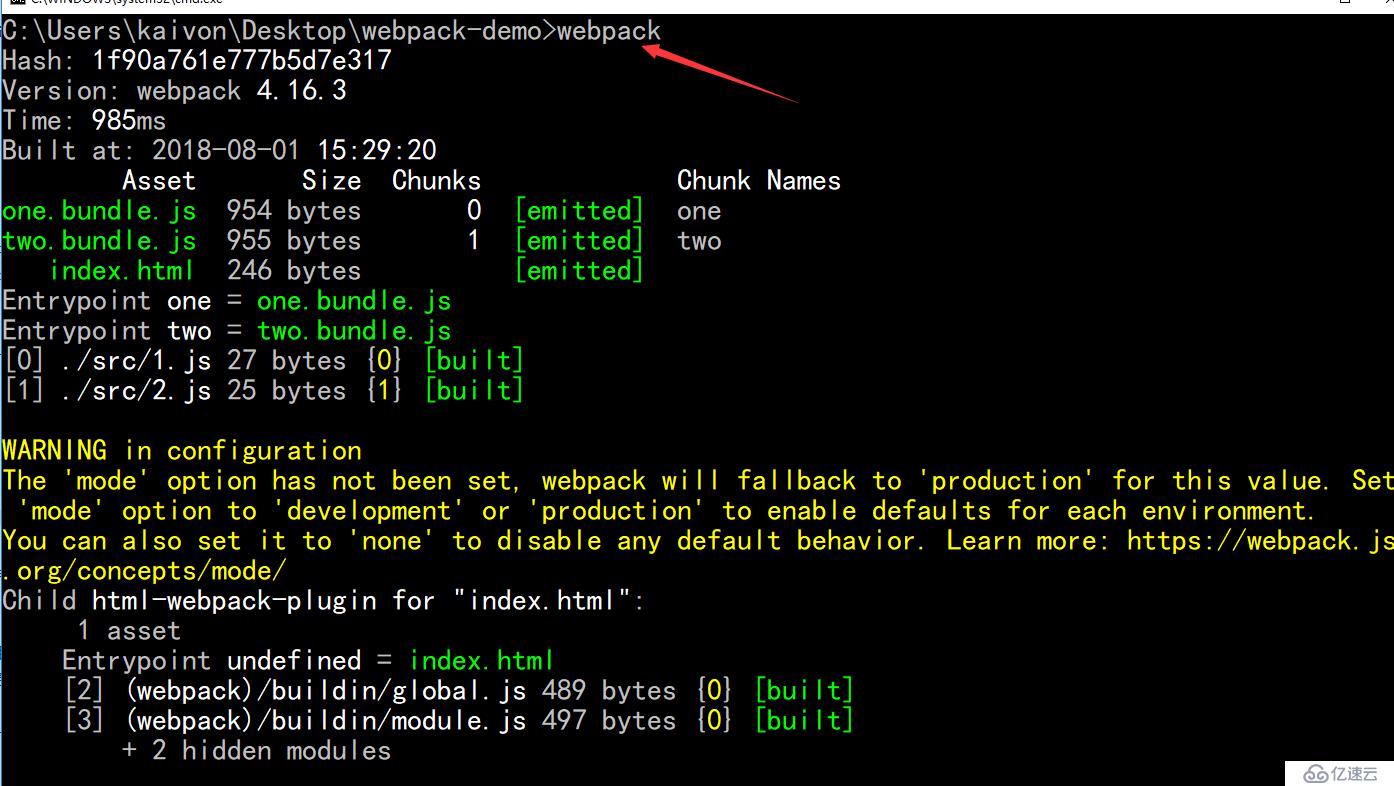The image size is (1394, 786).
Task: Click '[emitted]' in the one.bundle.js row
Action: tap(579, 211)
